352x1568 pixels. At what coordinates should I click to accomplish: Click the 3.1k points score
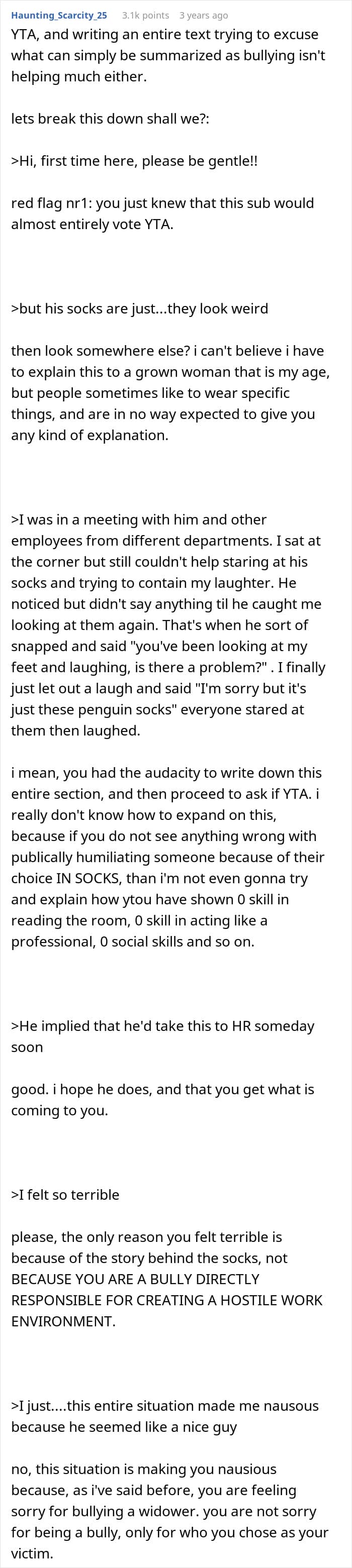click(145, 15)
